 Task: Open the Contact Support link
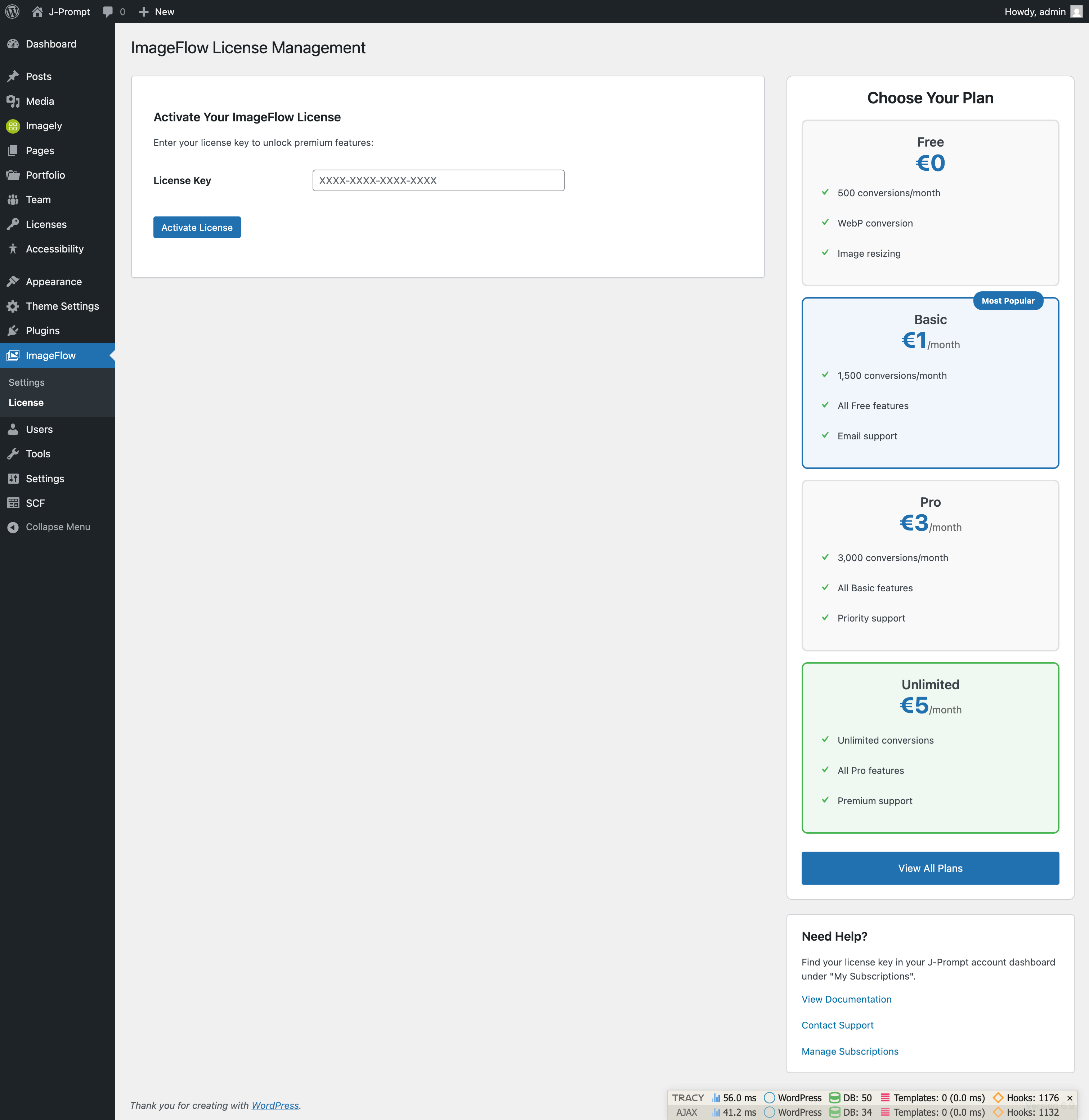[837, 1025]
